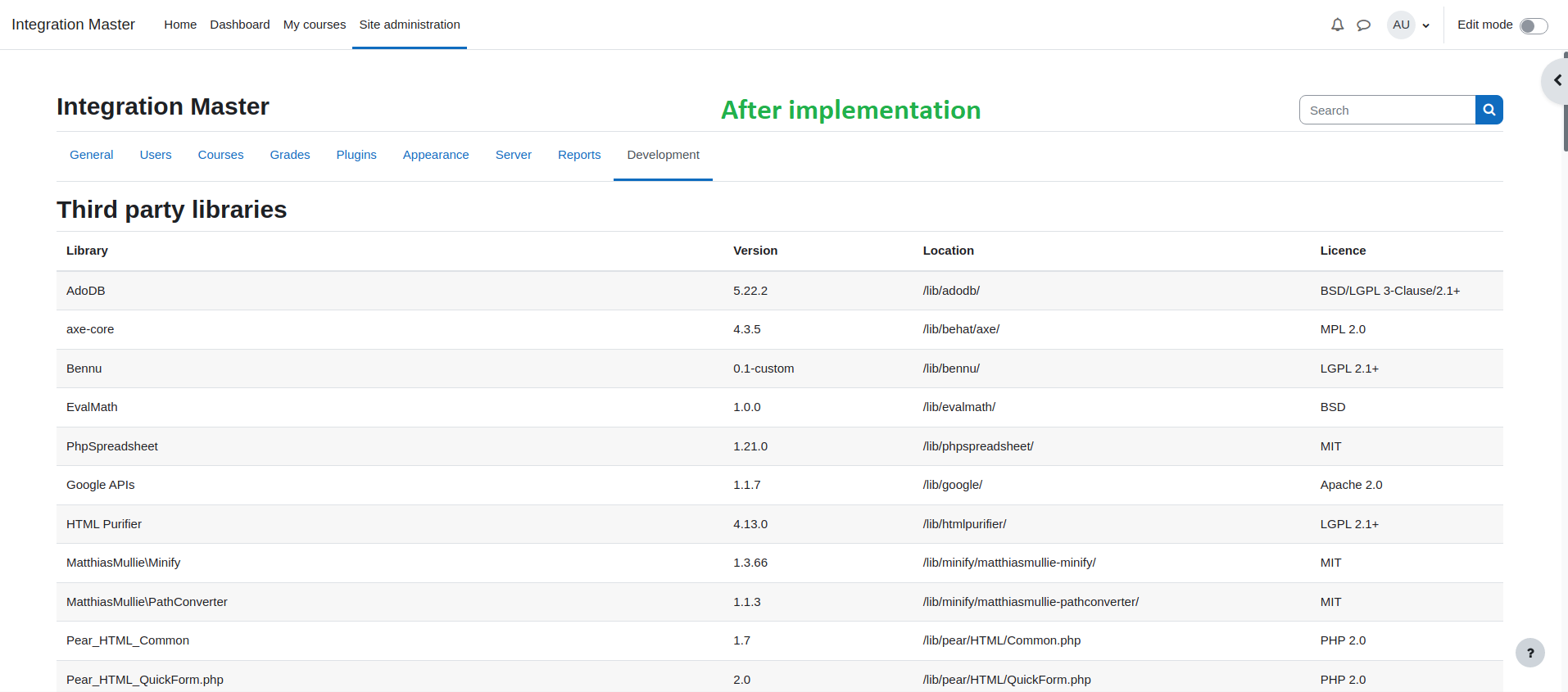The width and height of the screenshot is (1568, 692).
Task: Click the /lib/pear/HTML/Common.php location
Action: coord(1002,640)
